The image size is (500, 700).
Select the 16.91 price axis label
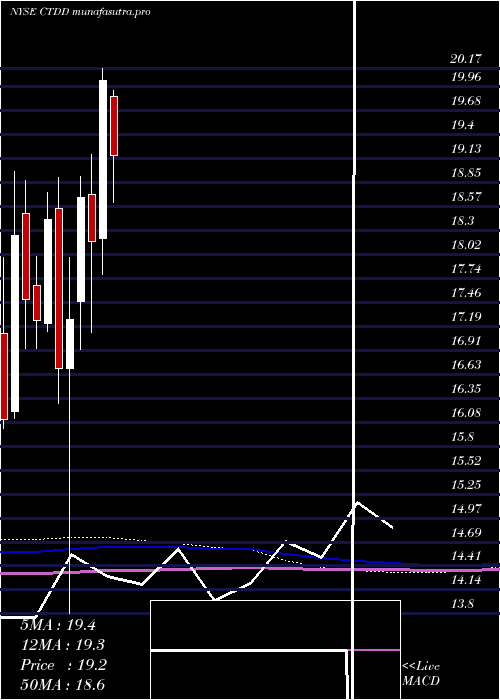click(x=466, y=341)
